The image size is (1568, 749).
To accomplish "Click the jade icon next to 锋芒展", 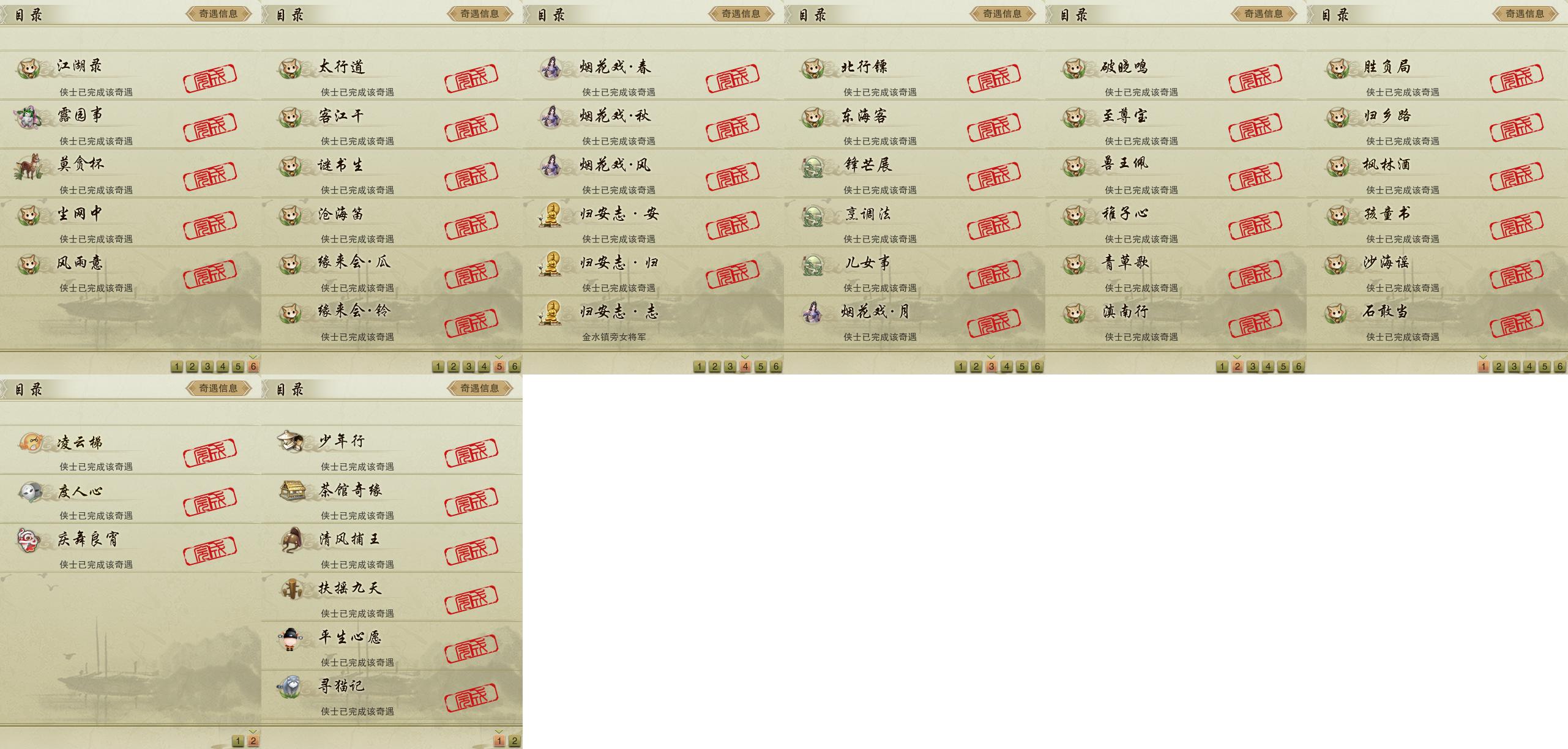I will click(813, 166).
